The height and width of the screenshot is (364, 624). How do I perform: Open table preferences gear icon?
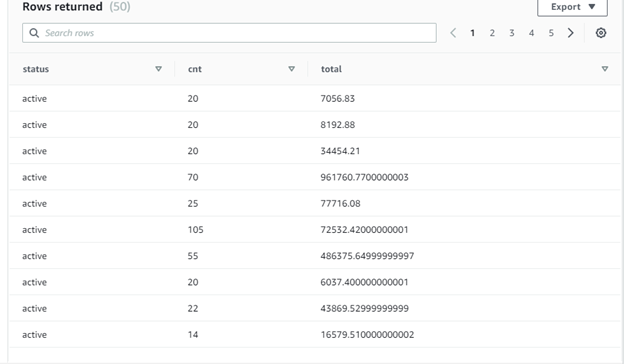click(x=601, y=33)
